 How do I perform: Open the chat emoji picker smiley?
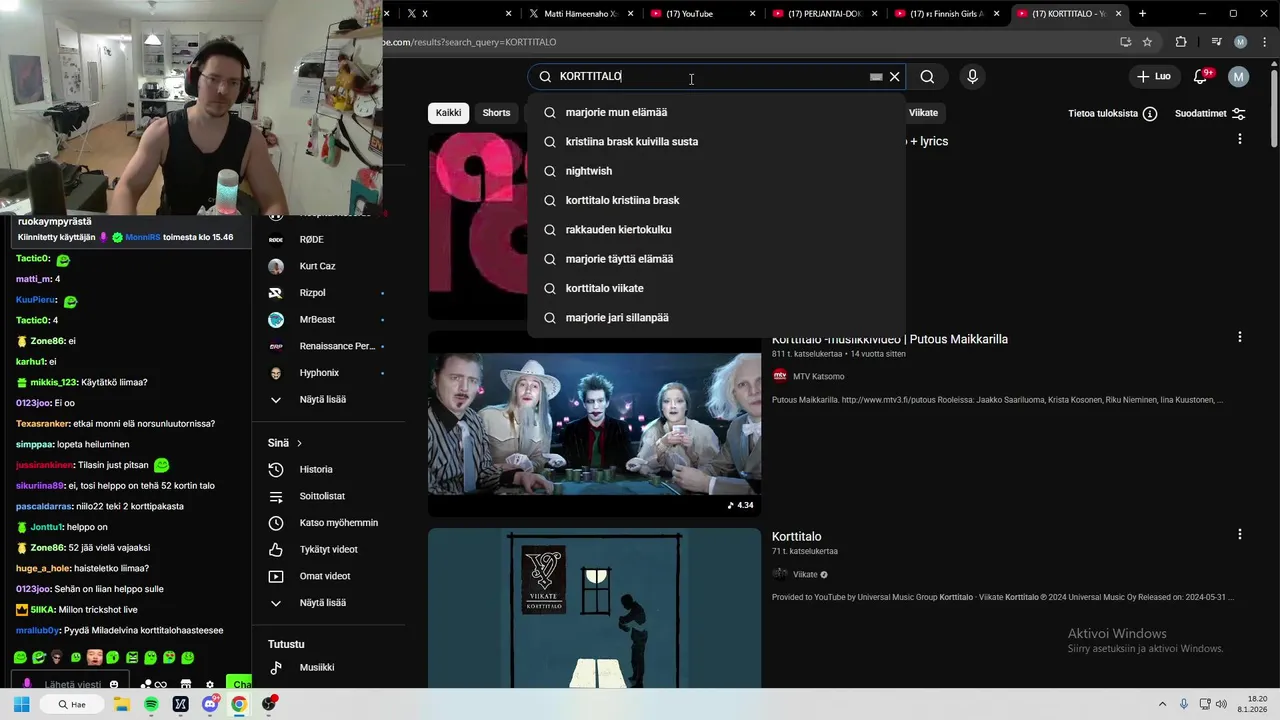[x=114, y=685]
